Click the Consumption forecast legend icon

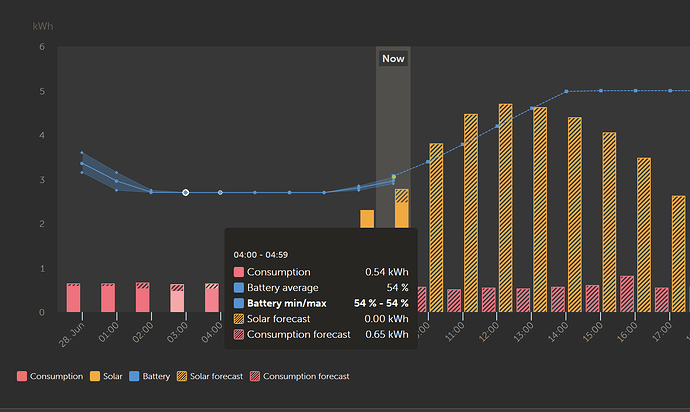click(255, 376)
